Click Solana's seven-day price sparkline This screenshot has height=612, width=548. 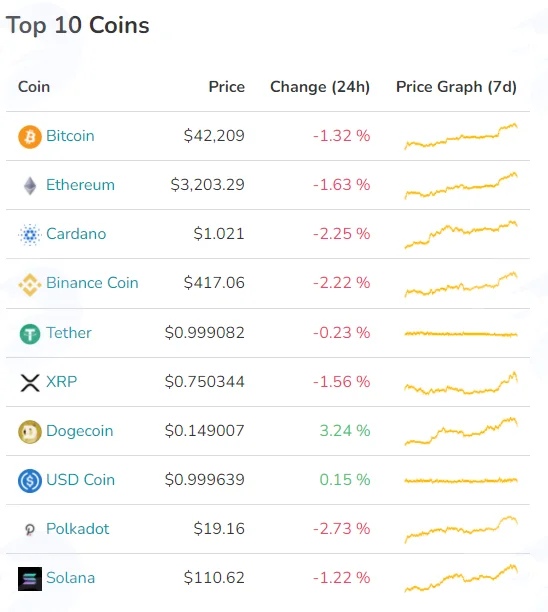461,578
